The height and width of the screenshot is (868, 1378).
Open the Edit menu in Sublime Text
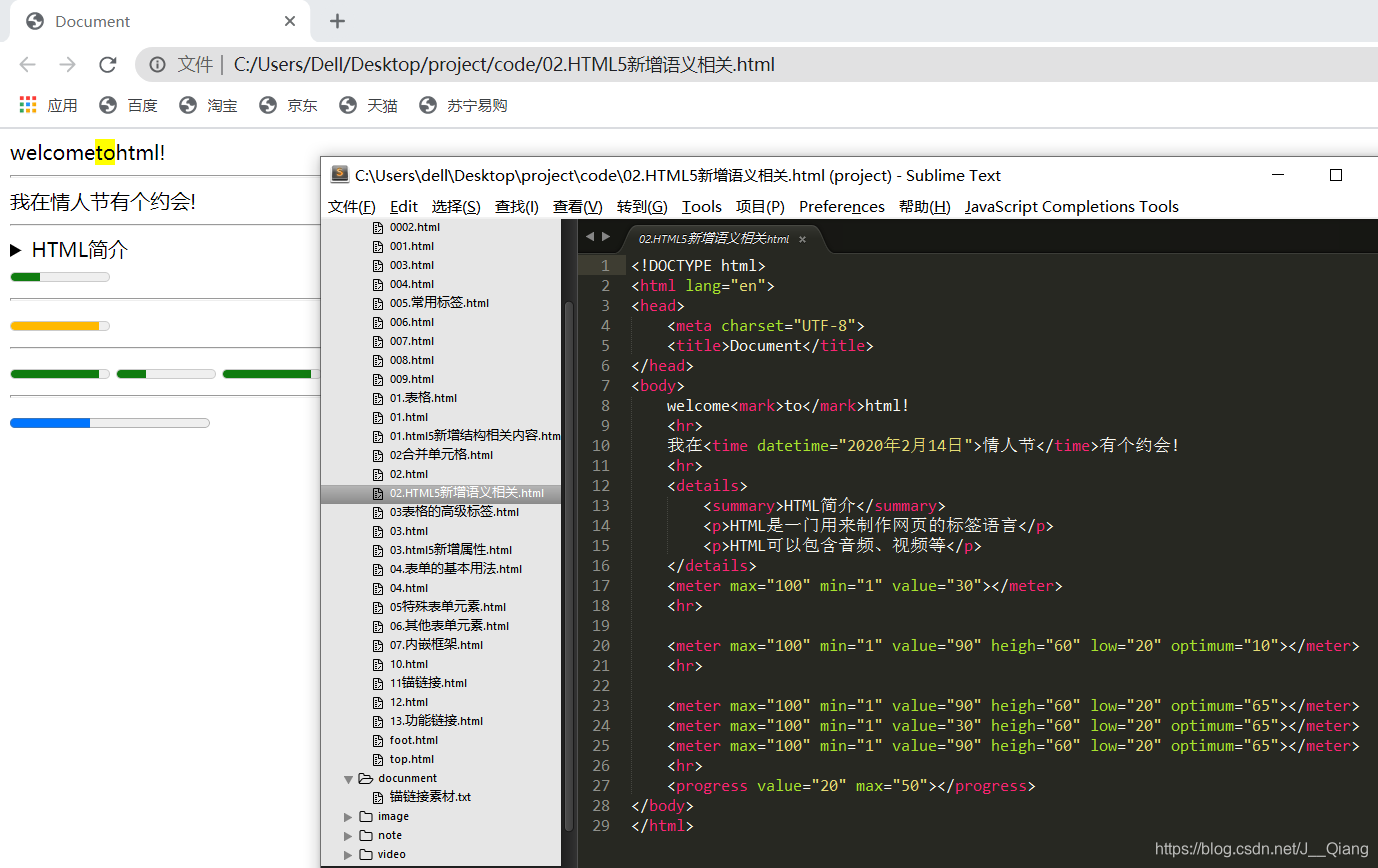tap(404, 207)
